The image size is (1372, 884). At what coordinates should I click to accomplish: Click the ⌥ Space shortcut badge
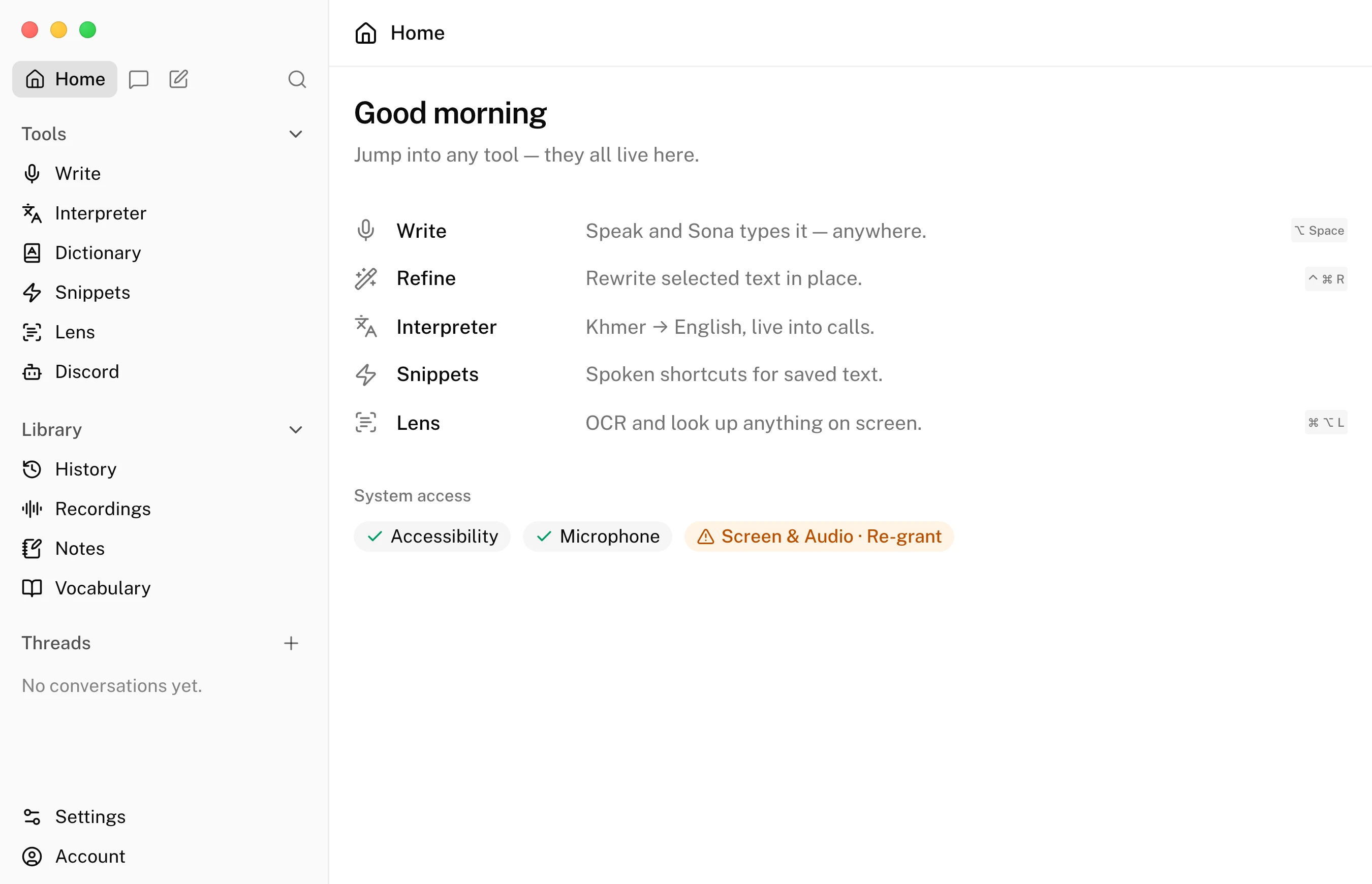point(1319,231)
